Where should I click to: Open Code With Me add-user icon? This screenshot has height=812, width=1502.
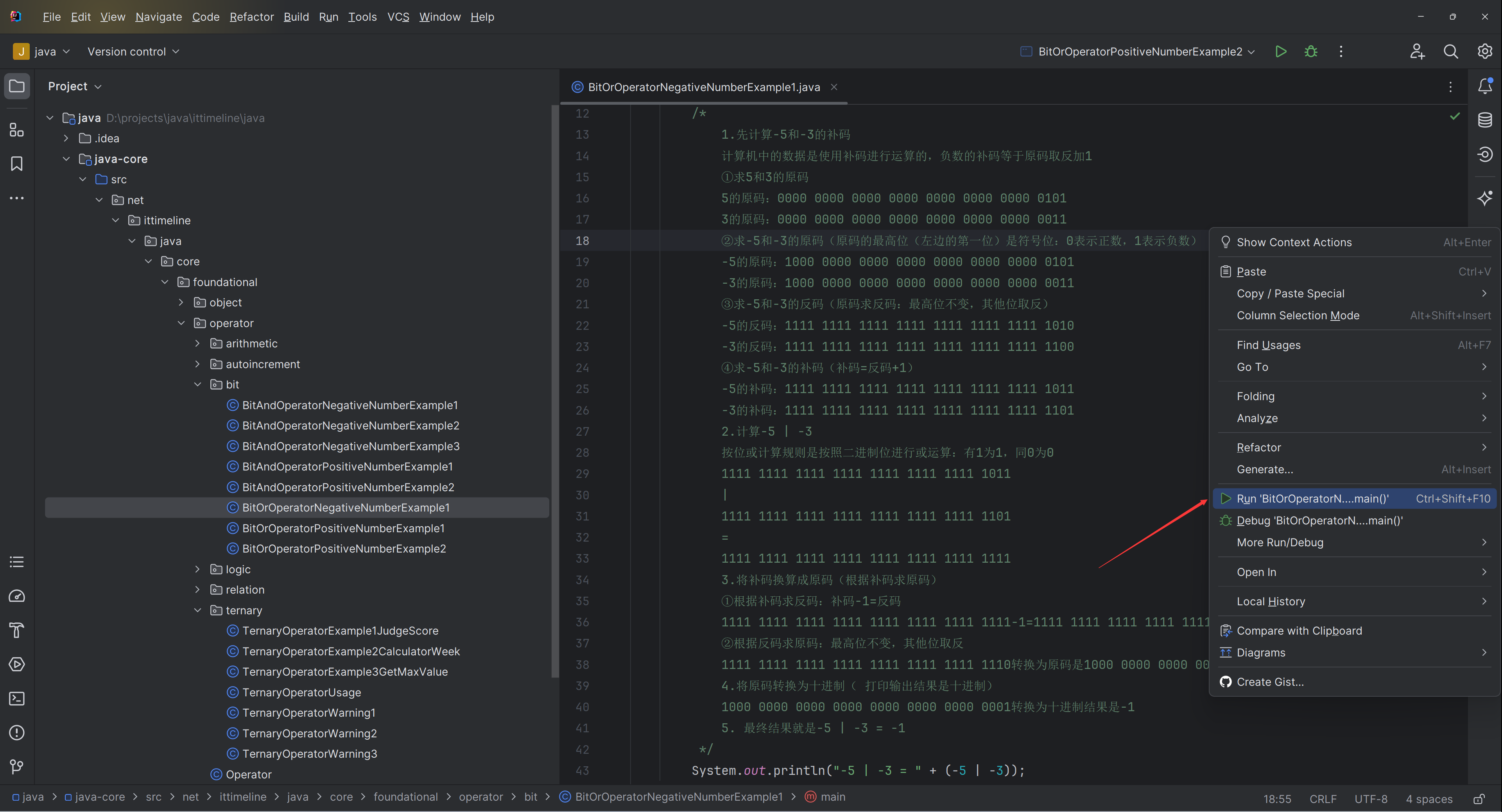pos(1418,51)
